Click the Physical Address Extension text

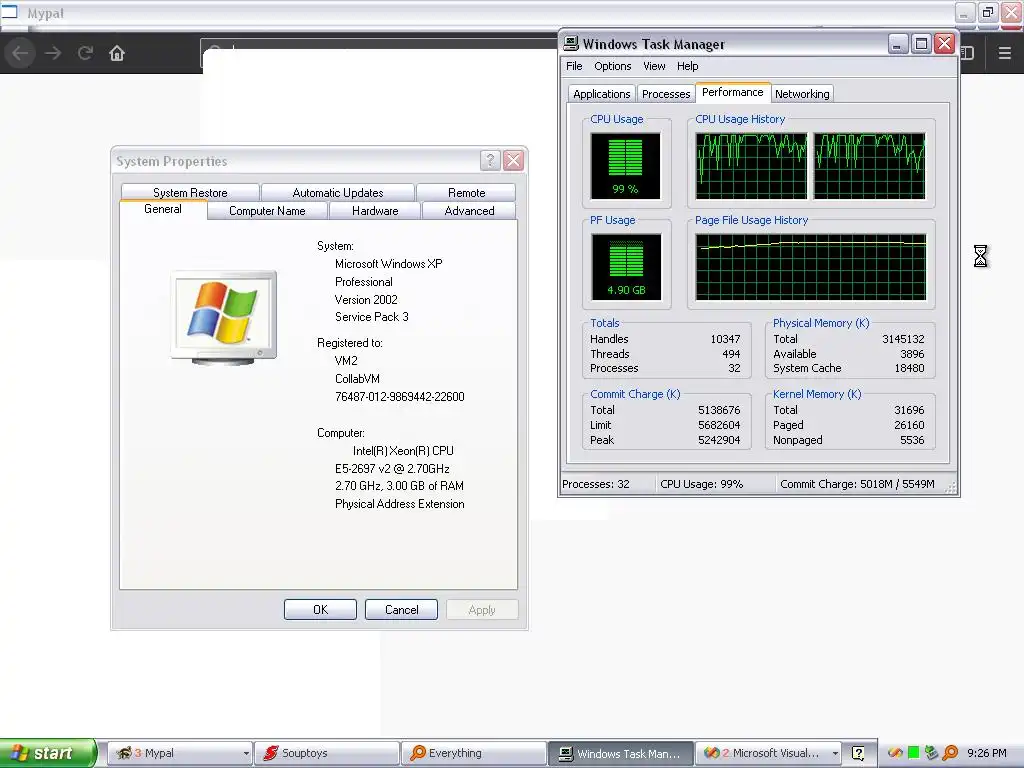pyautogui.click(x=400, y=504)
